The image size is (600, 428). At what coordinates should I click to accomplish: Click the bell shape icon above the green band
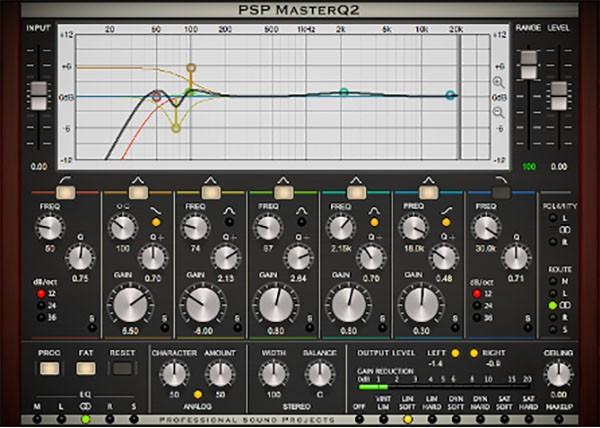coord(283,177)
